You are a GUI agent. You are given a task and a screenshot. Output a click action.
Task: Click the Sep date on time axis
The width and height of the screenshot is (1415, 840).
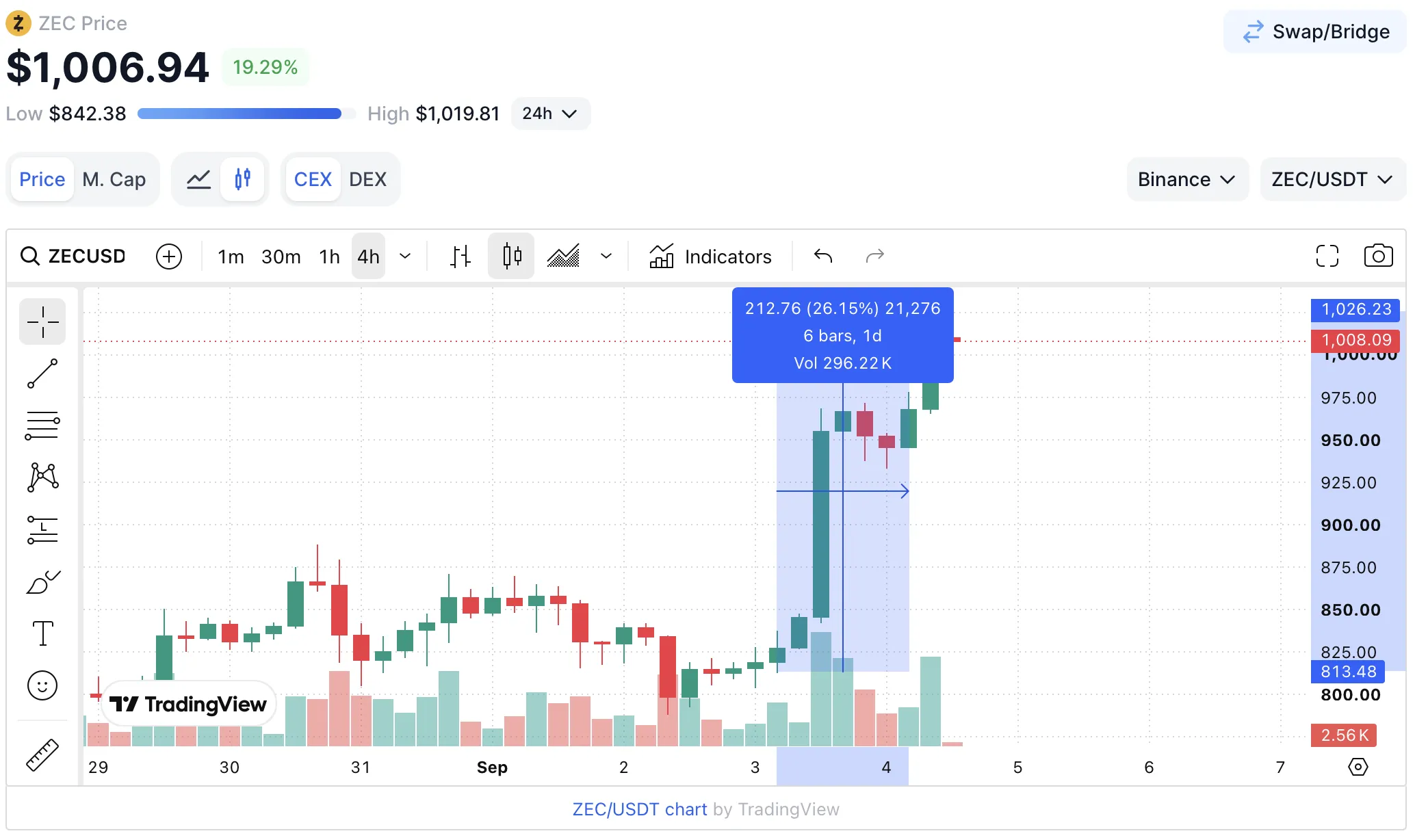492,767
